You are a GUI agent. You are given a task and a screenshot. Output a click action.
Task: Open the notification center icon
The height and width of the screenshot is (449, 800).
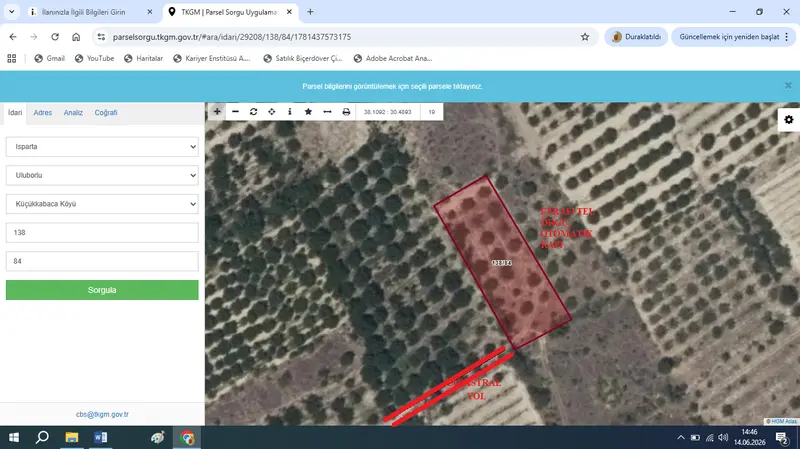coord(782,437)
